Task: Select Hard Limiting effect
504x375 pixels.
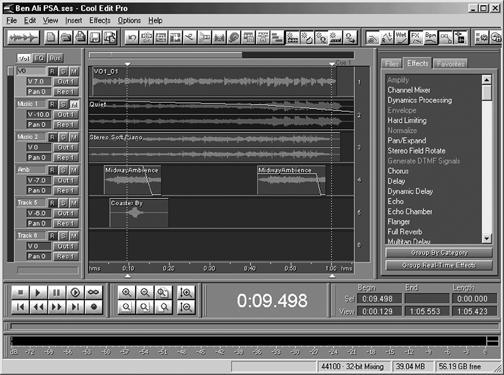Action: point(407,120)
